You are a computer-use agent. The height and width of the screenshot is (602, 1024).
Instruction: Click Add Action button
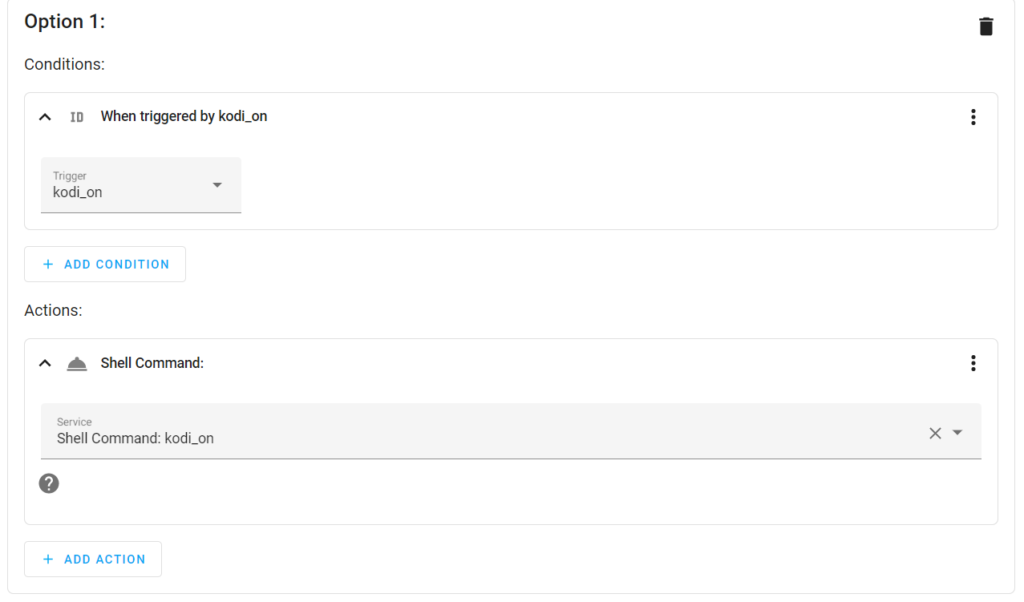93,560
